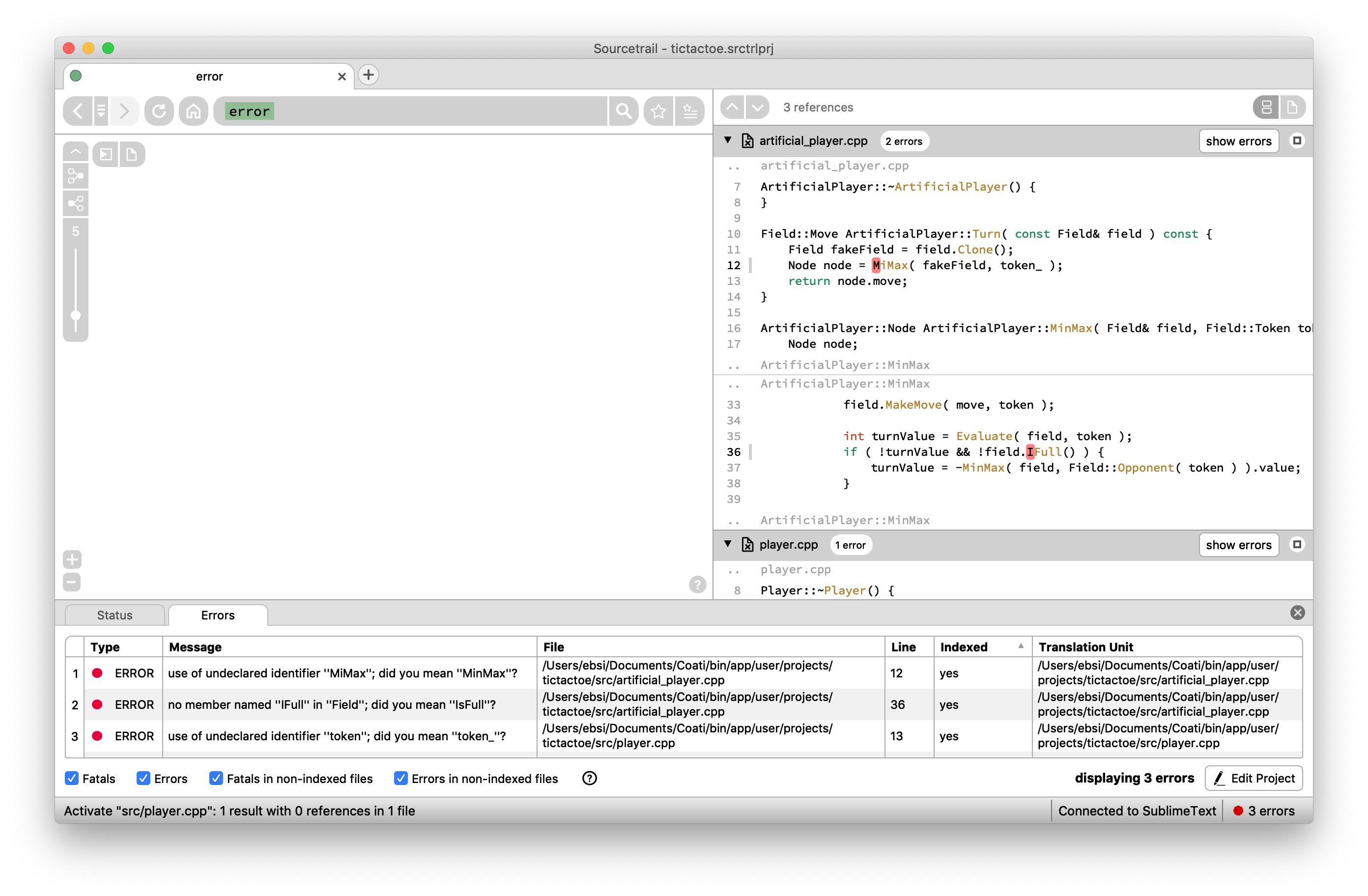Click the Edit Project button

pyautogui.click(x=1254, y=778)
